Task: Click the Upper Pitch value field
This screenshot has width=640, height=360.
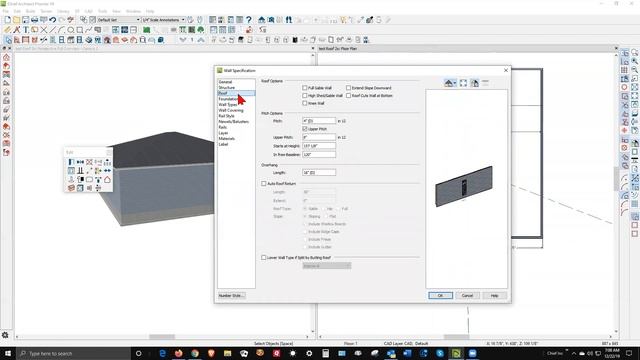Action: pos(319,138)
